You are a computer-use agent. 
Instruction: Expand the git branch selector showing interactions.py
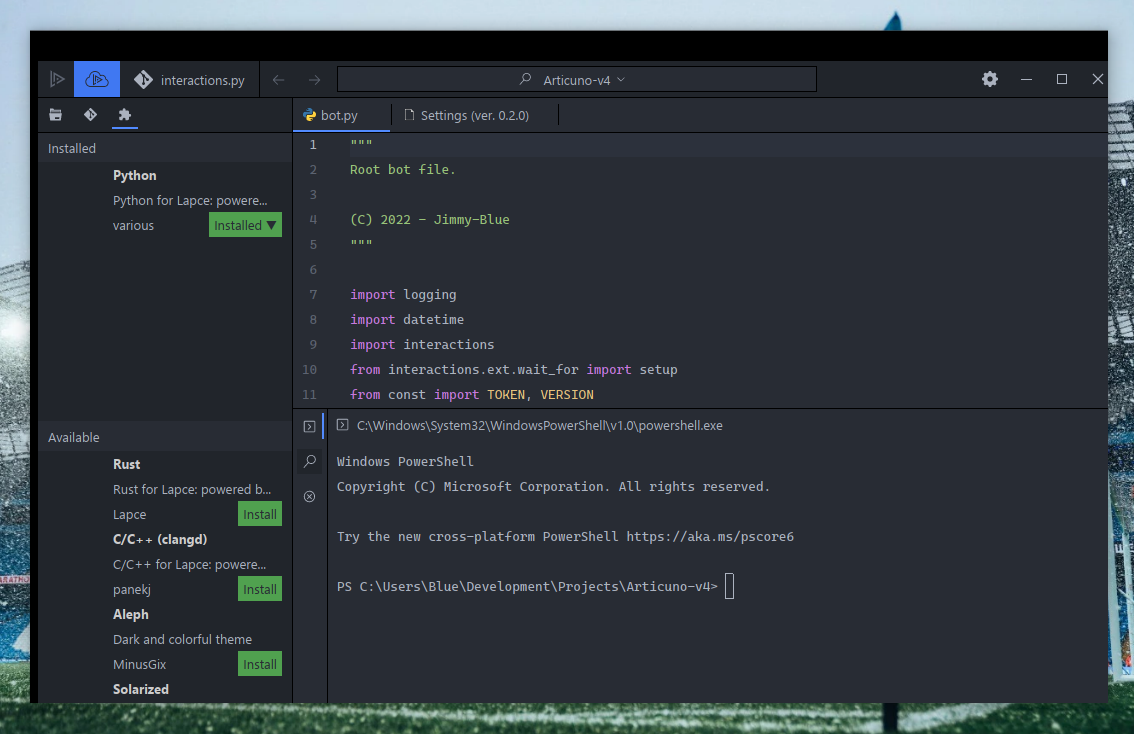pyautogui.click(x=190, y=79)
